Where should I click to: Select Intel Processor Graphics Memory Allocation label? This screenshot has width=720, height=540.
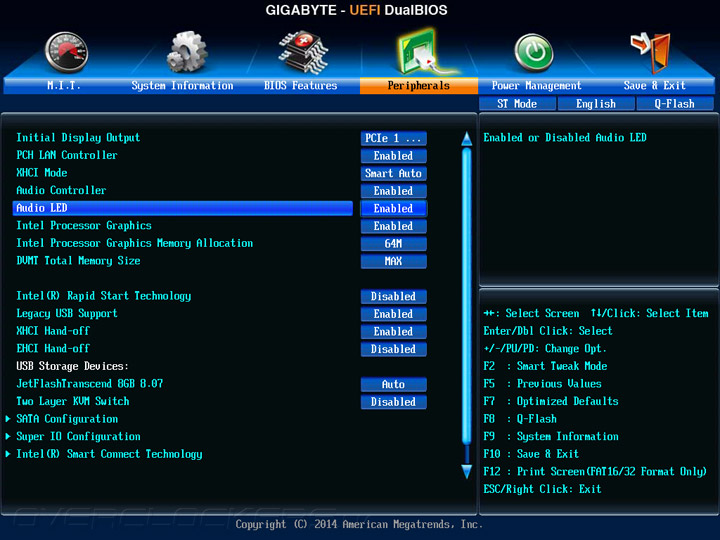[135, 243]
